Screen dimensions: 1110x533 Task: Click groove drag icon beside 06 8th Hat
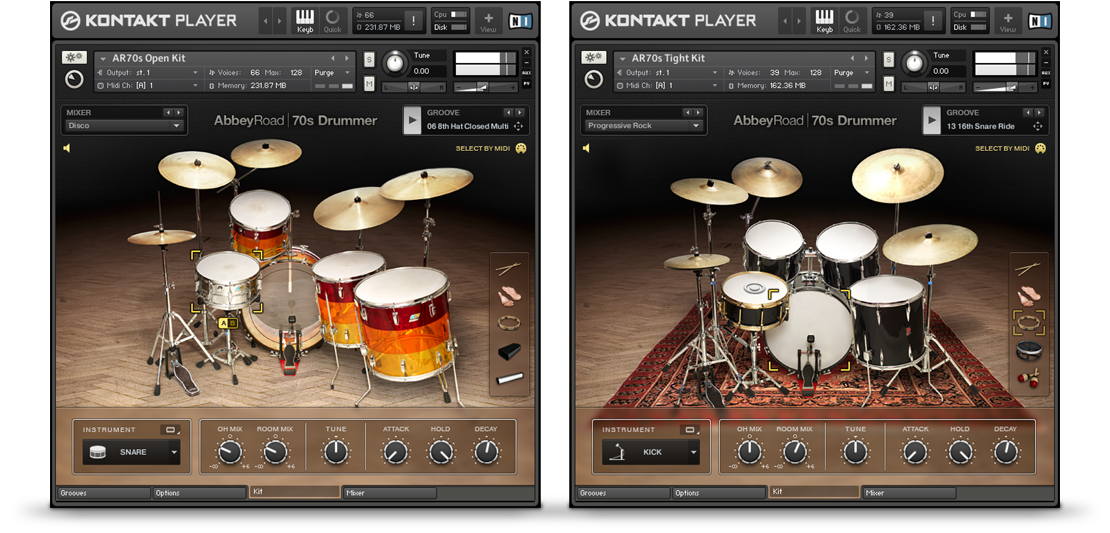tap(518, 126)
